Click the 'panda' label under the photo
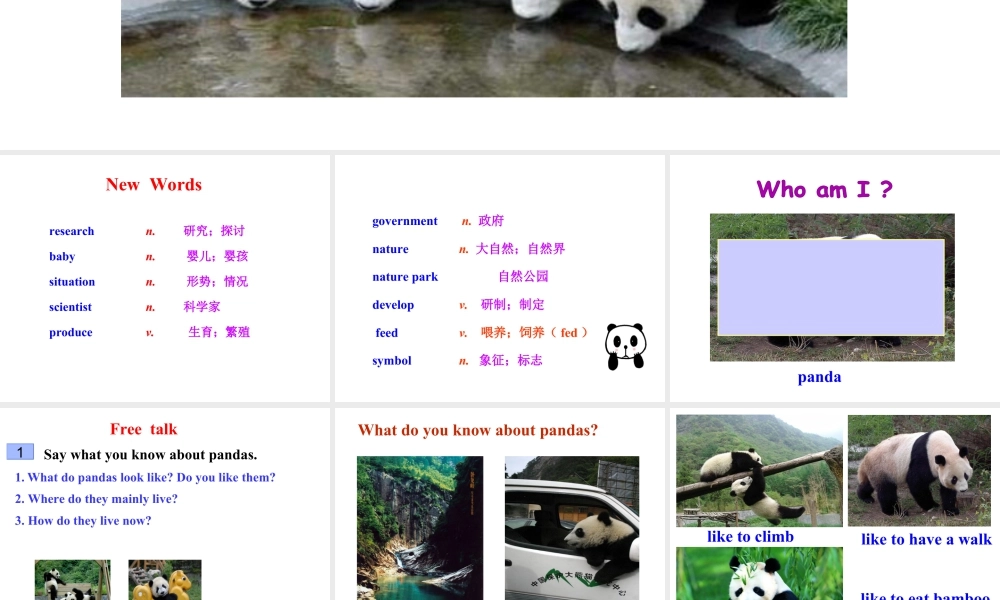Viewport: 1000px width, 600px height. pyautogui.click(x=819, y=377)
